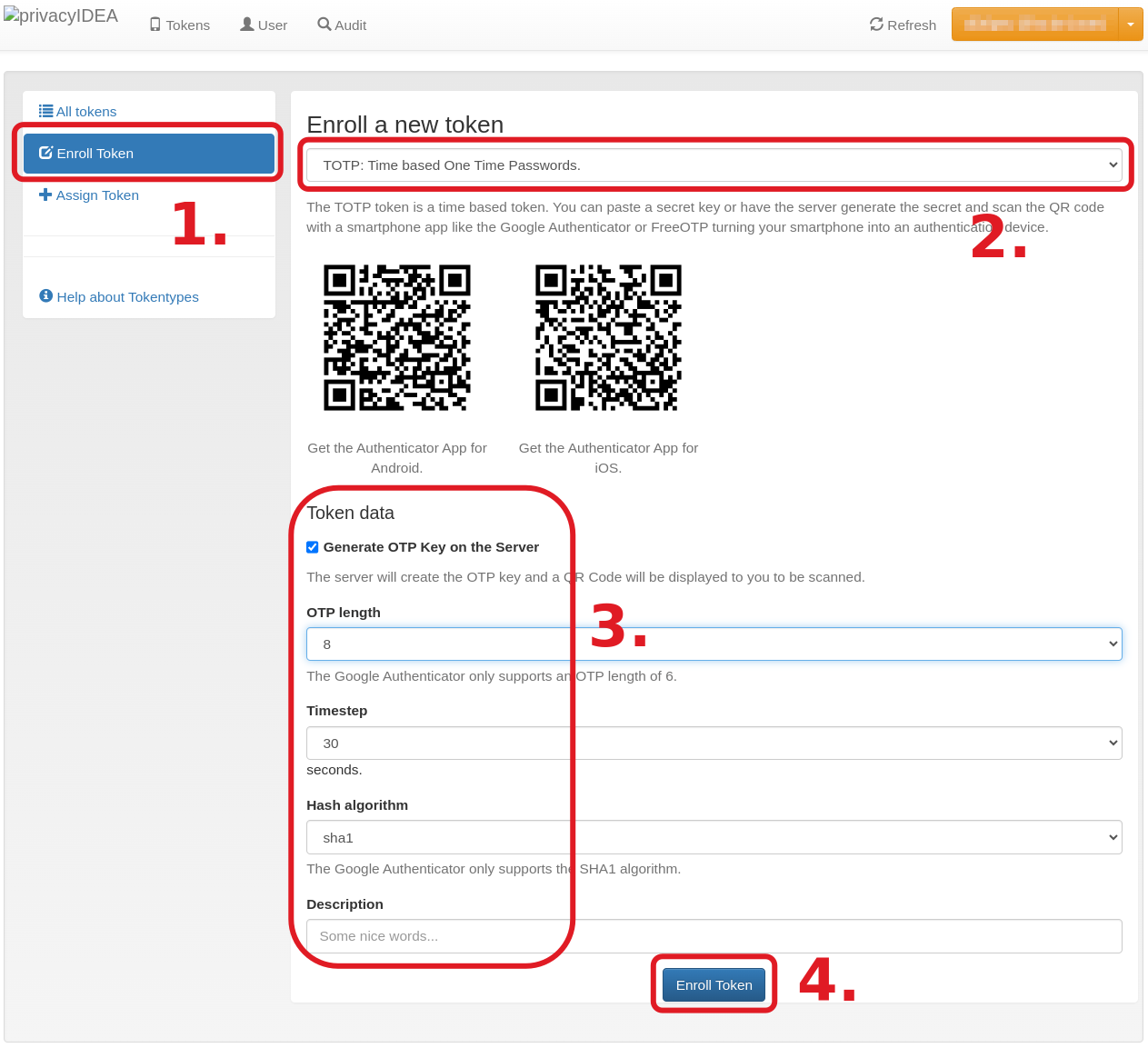Open the user menu caret arrow
This screenshot has height=1048, width=1148.
(1130, 25)
